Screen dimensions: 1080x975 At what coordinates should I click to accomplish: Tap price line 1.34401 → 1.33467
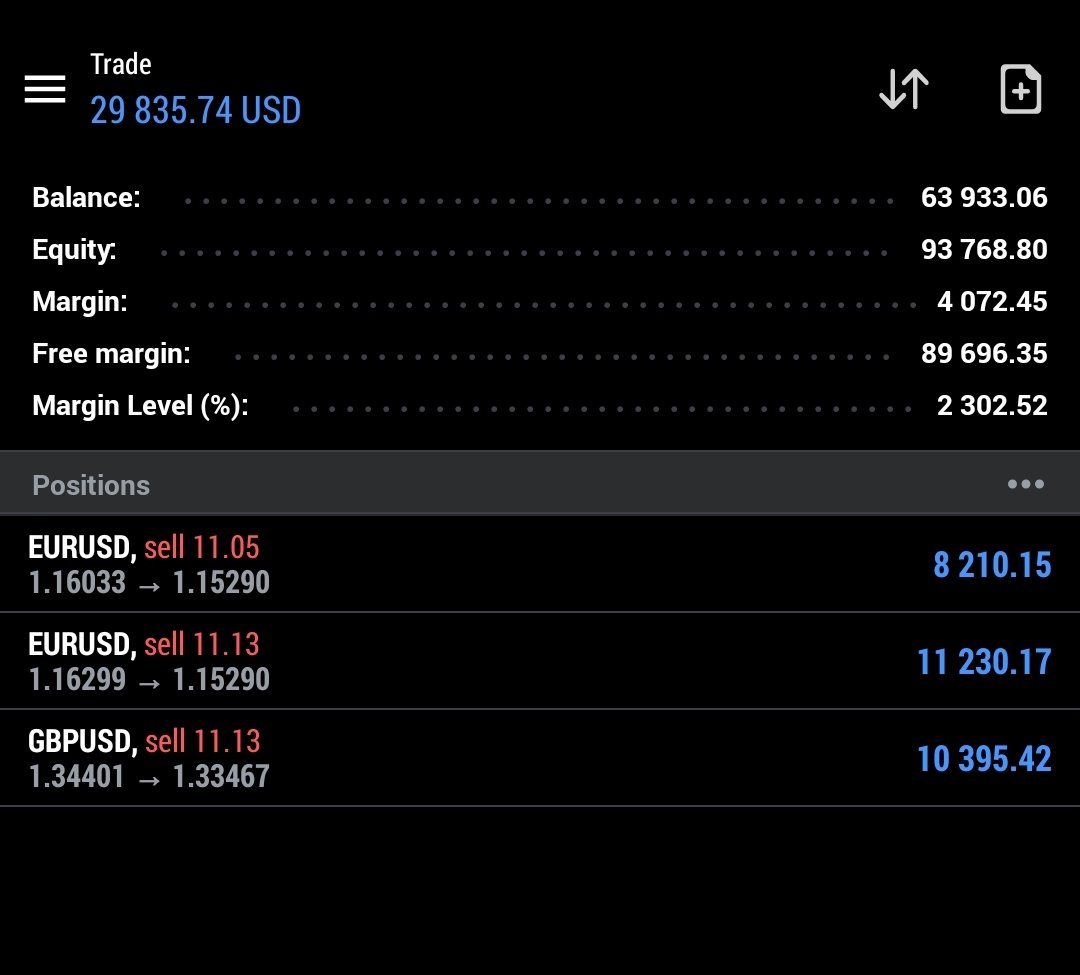point(149,777)
